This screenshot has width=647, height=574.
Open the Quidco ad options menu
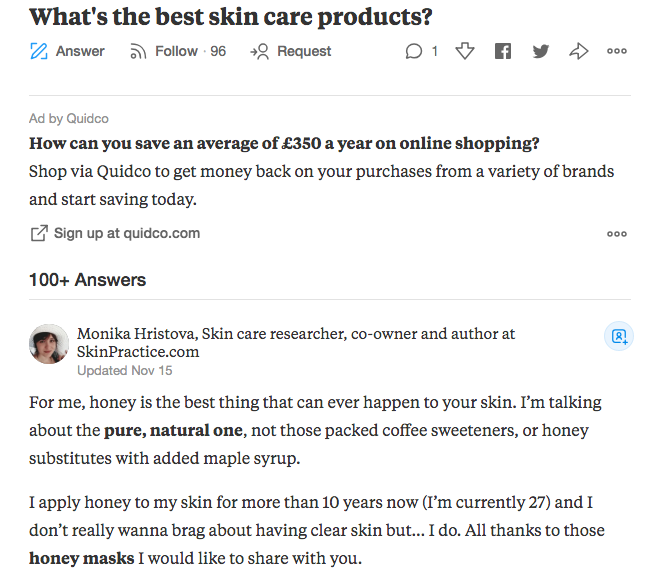tap(617, 234)
